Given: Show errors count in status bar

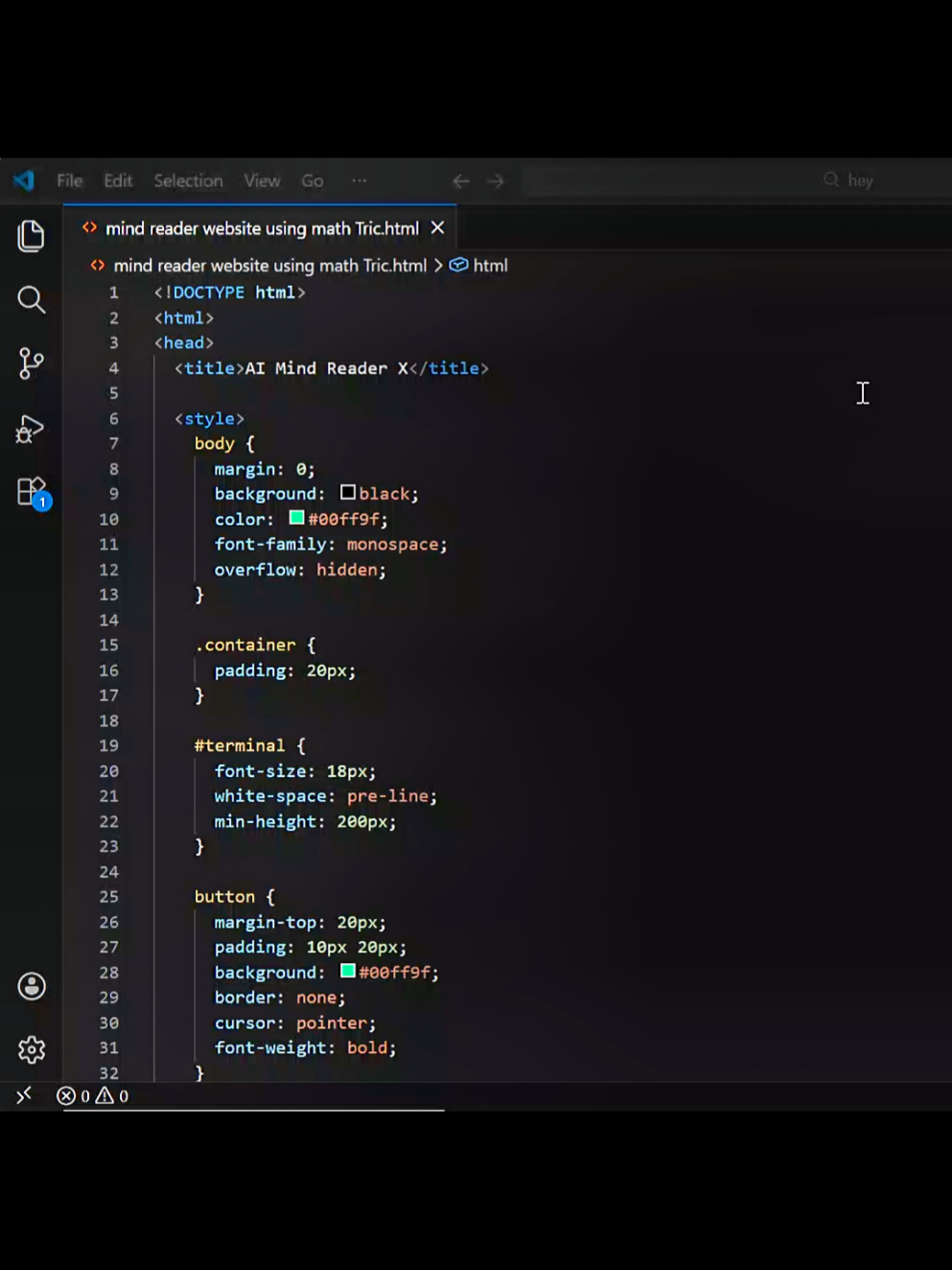Looking at the screenshot, I should coord(73,1095).
